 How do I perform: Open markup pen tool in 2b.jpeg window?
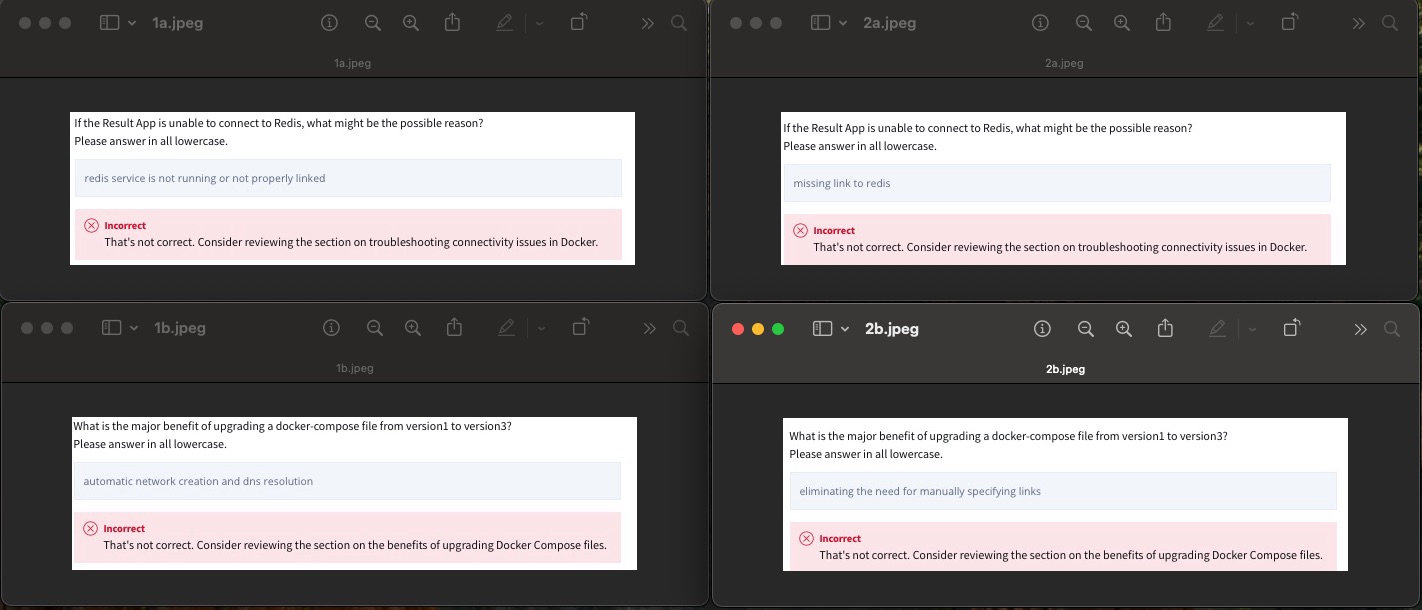1217,329
